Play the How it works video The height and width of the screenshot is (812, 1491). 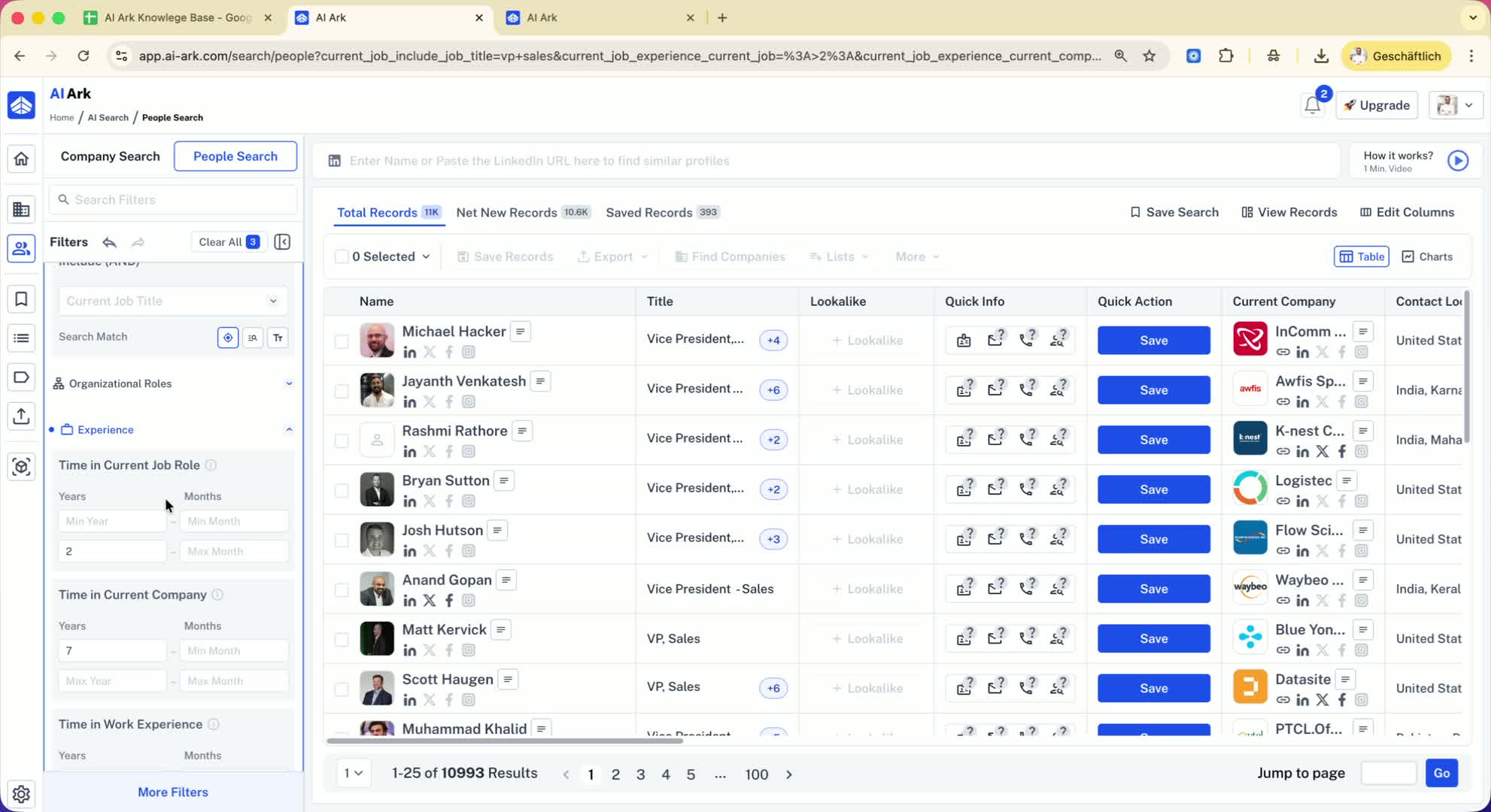point(1457,161)
